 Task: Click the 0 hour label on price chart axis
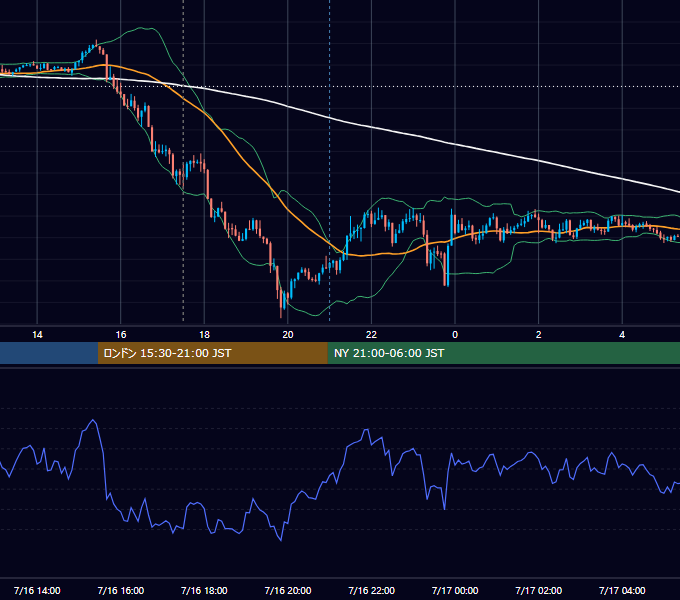click(x=455, y=335)
